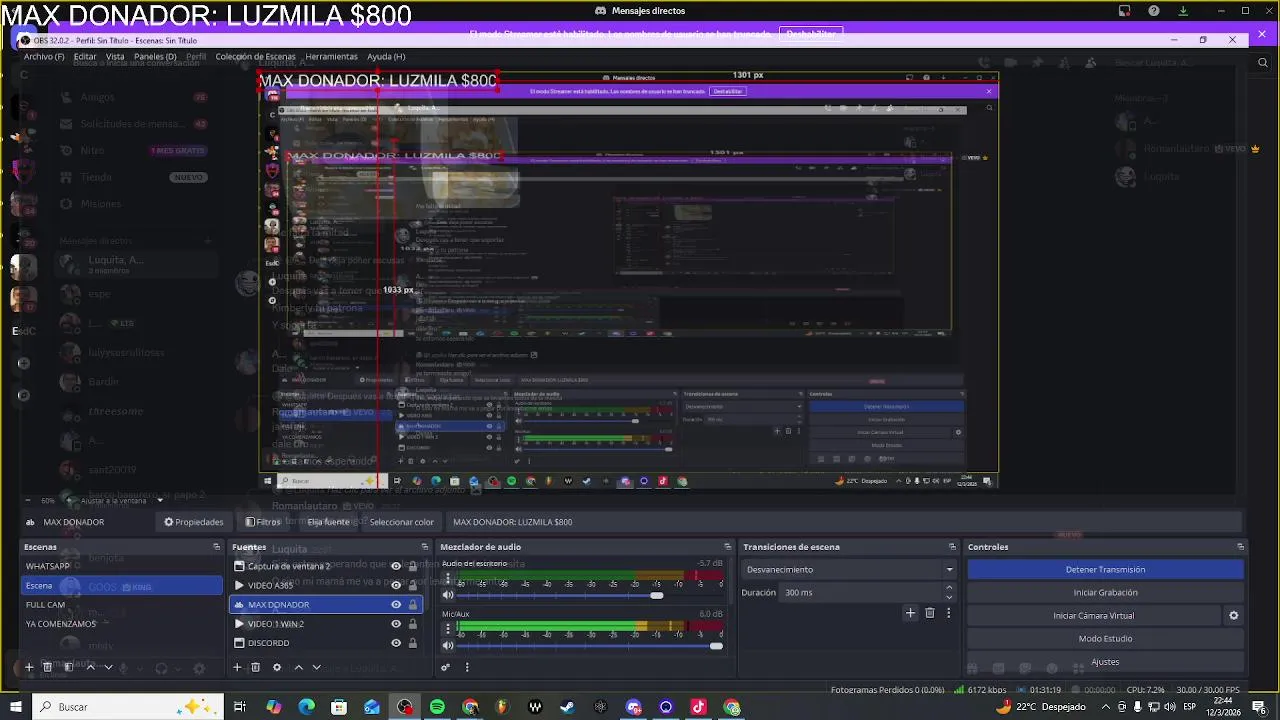Click Mic/Aux volume slider
This screenshot has height=720, width=1280.
pos(590,646)
